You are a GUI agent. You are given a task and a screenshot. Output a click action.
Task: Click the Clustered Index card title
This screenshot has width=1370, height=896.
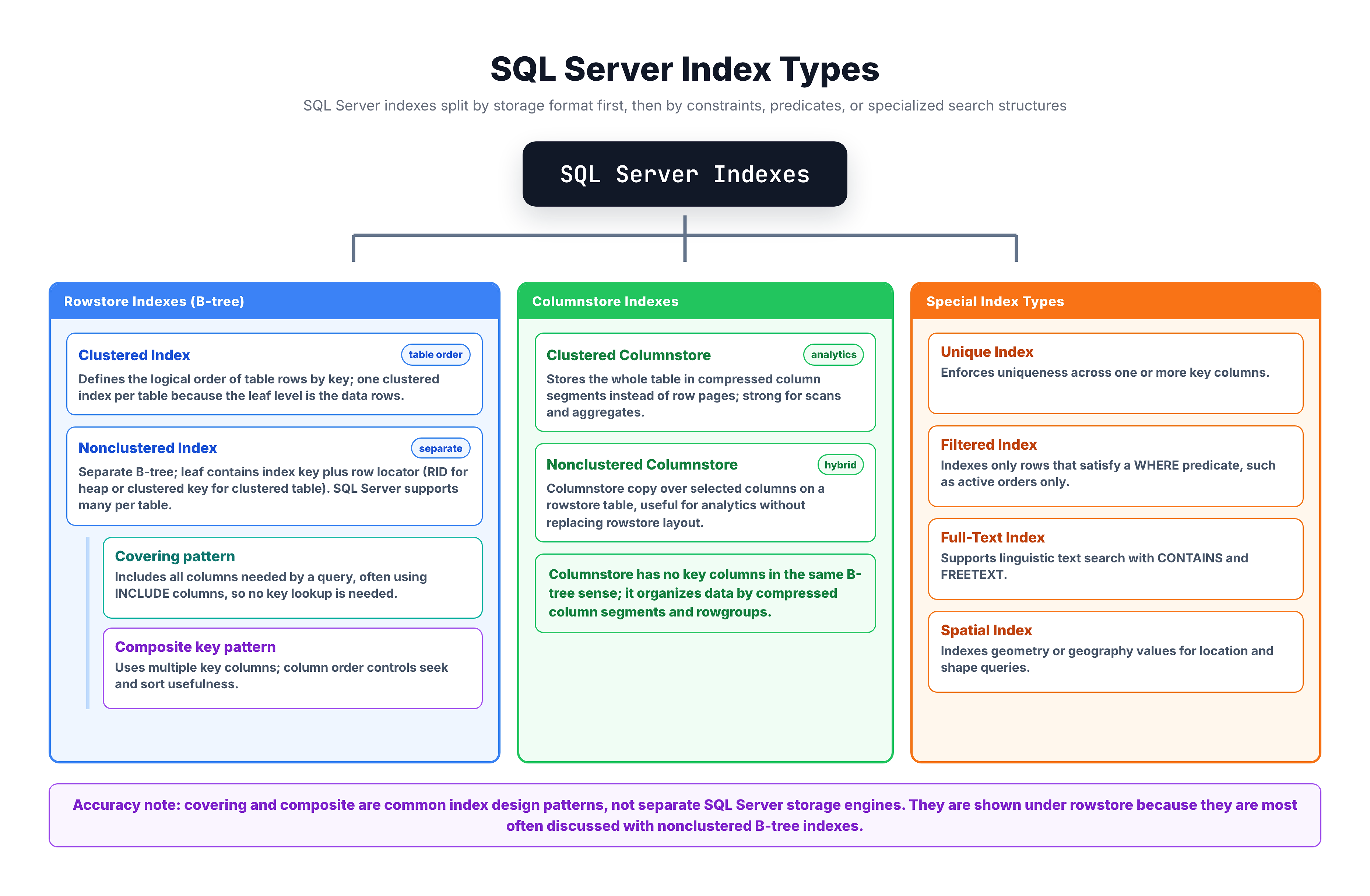[x=134, y=355]
